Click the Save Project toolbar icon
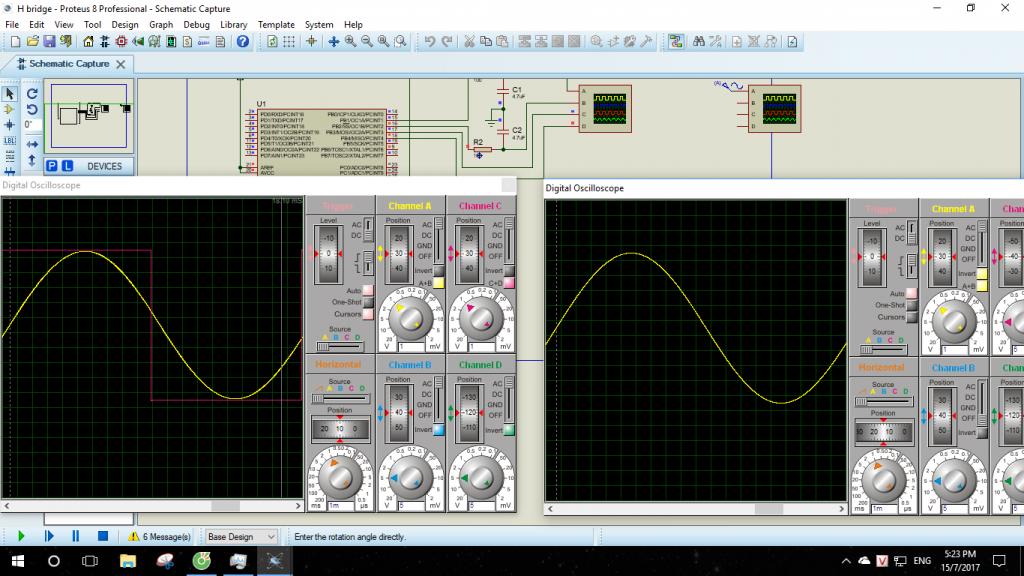1024x576 pixels. click(x=50, y=42)
